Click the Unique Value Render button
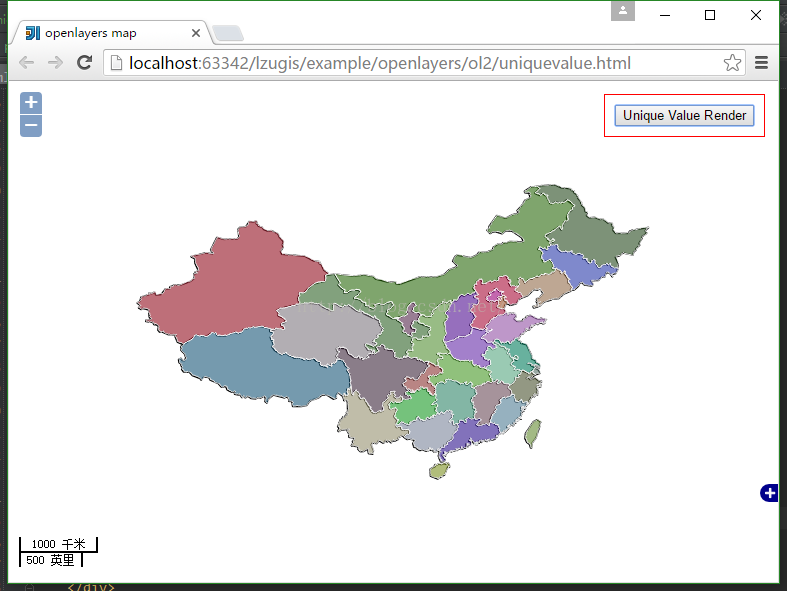 684,115
